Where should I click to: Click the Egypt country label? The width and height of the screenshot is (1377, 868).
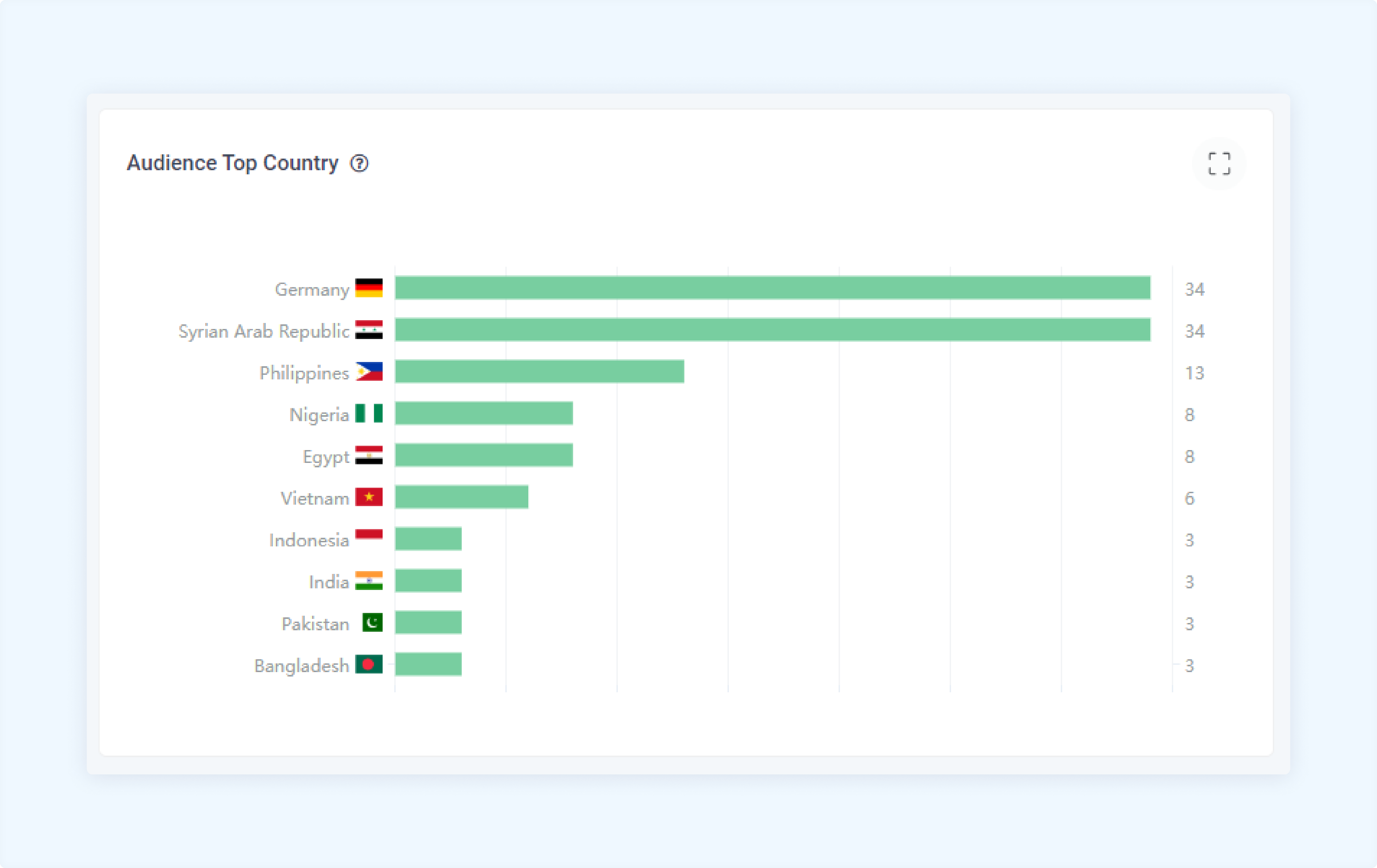326,457
